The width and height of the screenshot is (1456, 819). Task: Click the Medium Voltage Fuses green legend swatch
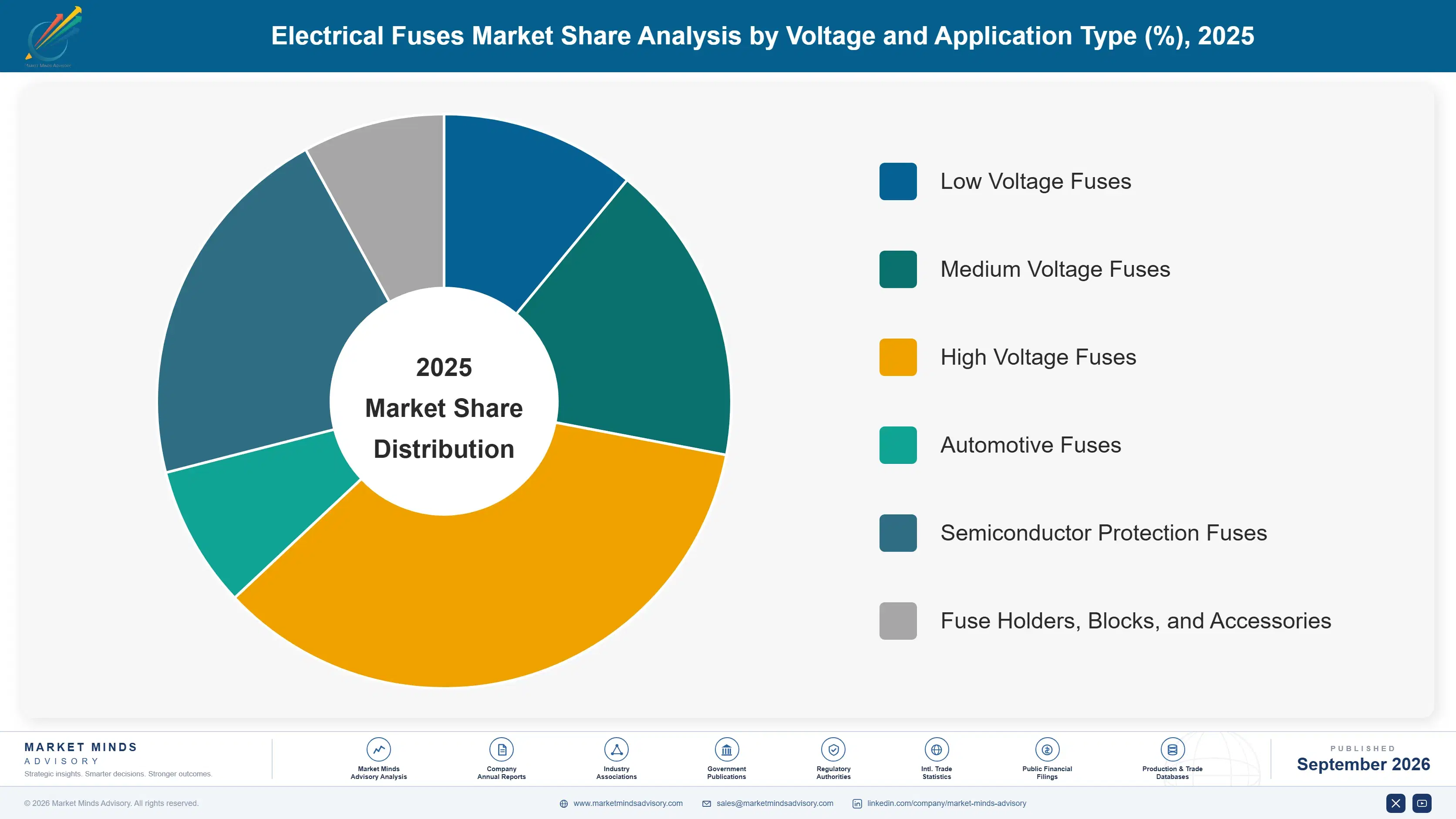click(x=898, y=269)
